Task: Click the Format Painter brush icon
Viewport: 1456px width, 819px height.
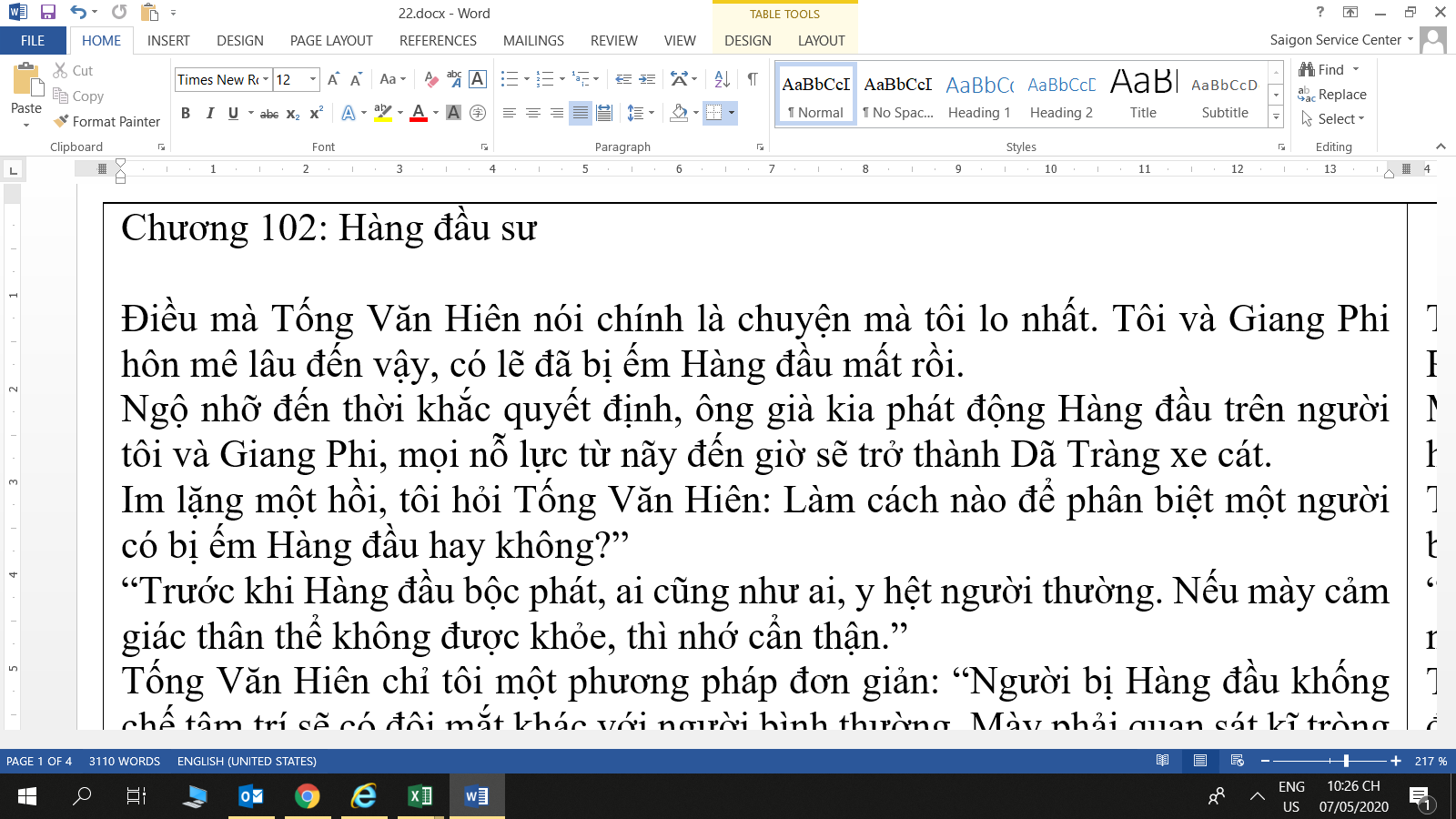Action: click(x=61, y=121)
